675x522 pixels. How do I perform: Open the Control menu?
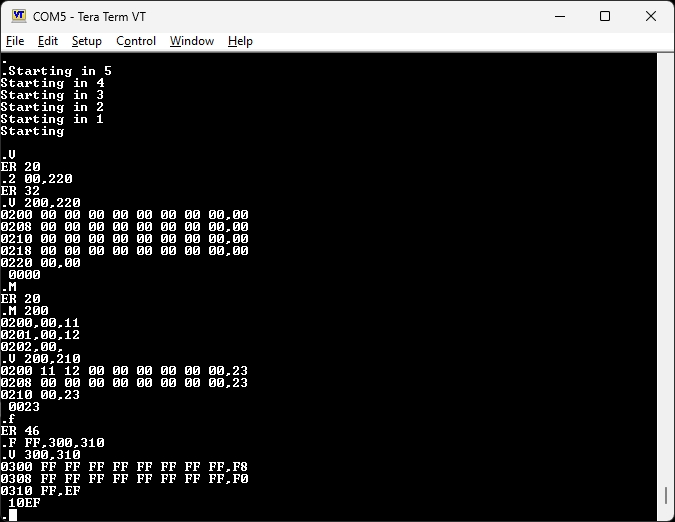point(136,41)
